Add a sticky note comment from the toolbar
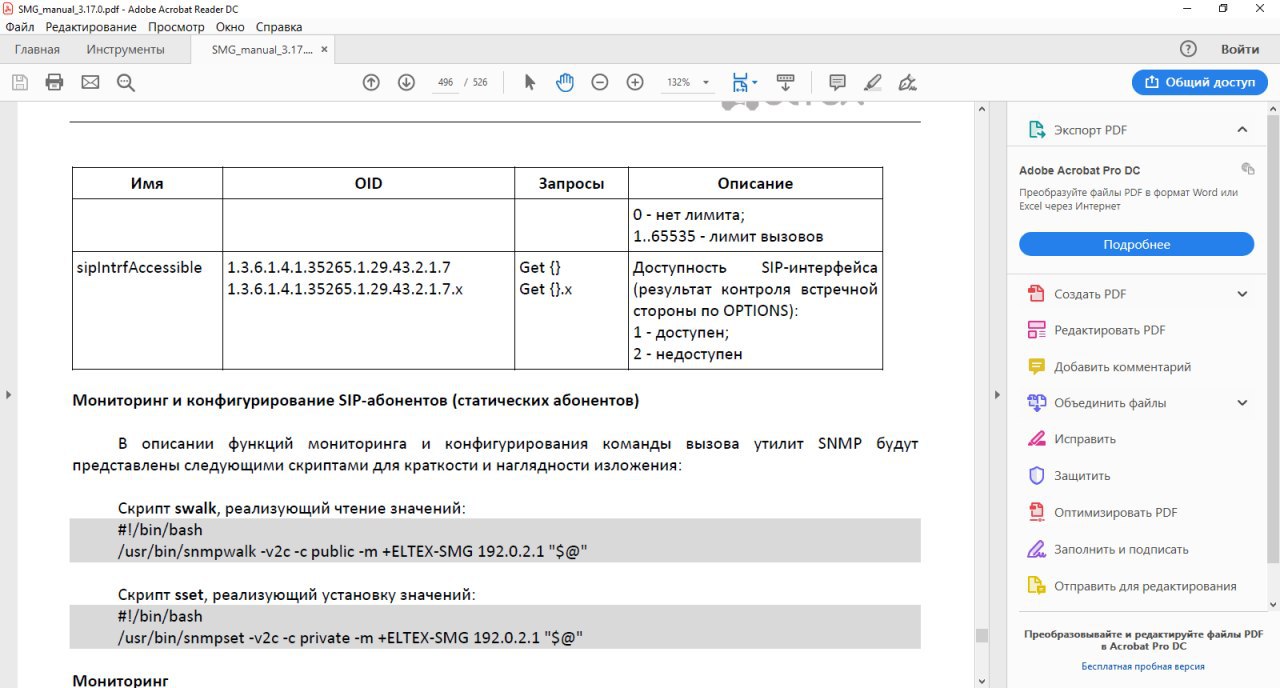 (x=838, y=82)
